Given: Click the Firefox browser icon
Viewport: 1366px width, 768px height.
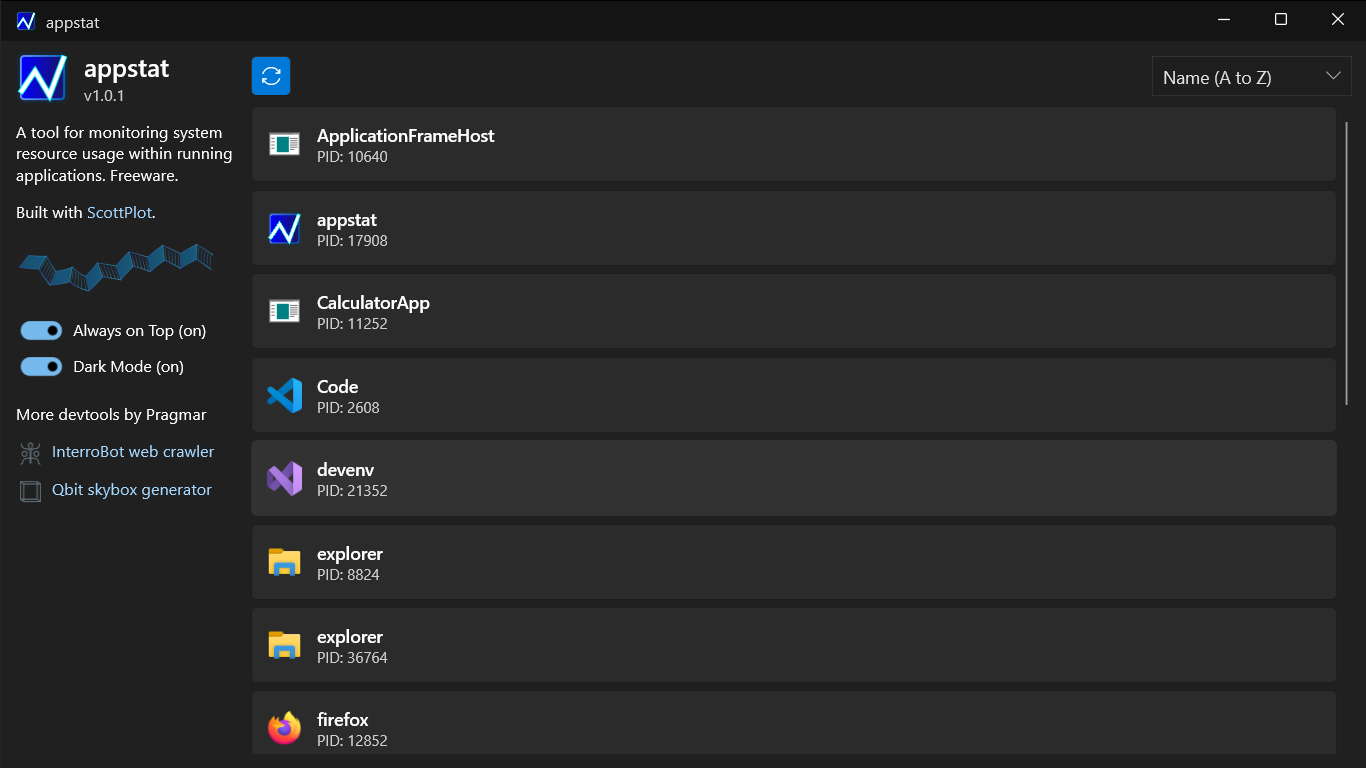Looking at the screenshot, I should coord(284,729).
